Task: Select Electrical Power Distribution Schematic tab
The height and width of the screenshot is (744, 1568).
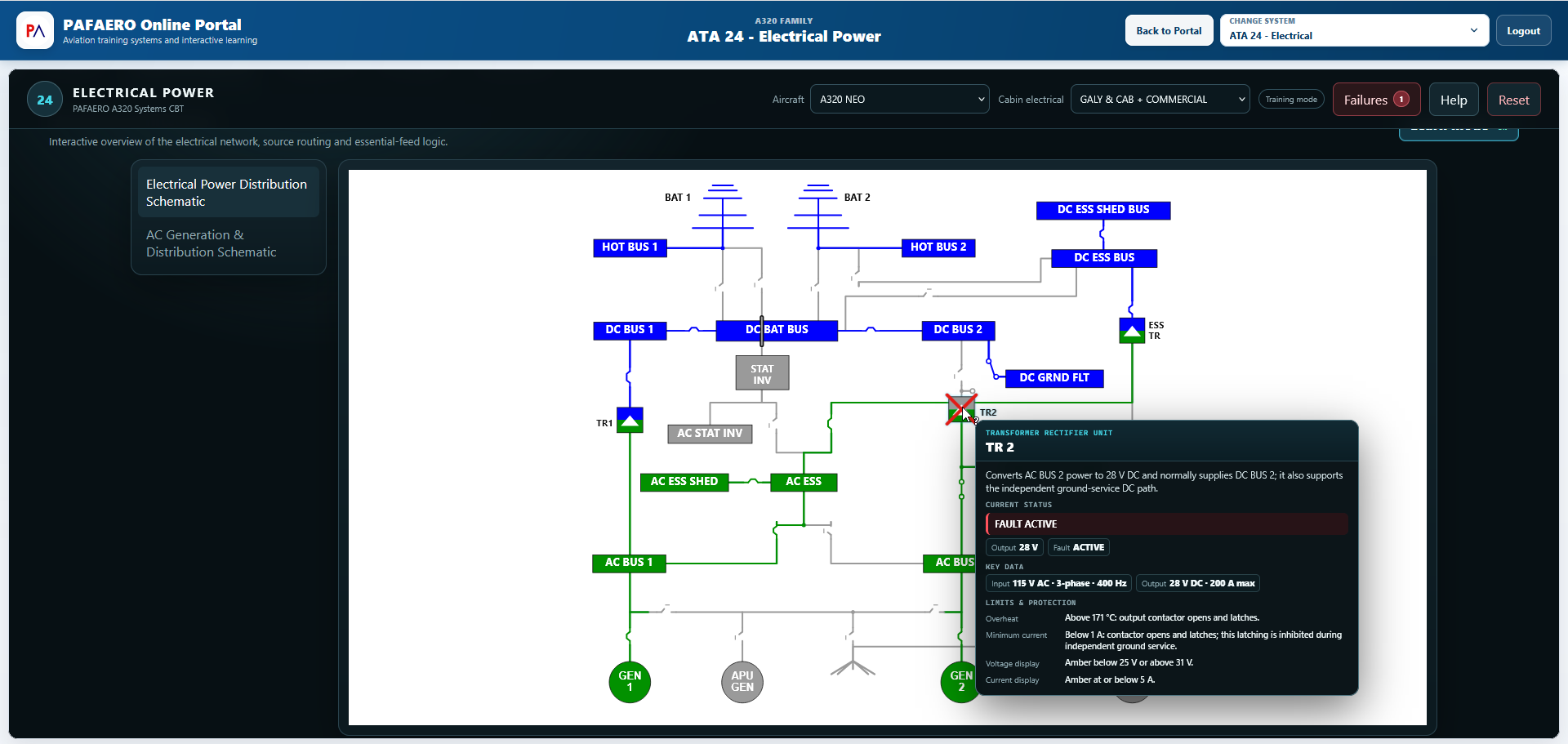Action: click(228, 193)
